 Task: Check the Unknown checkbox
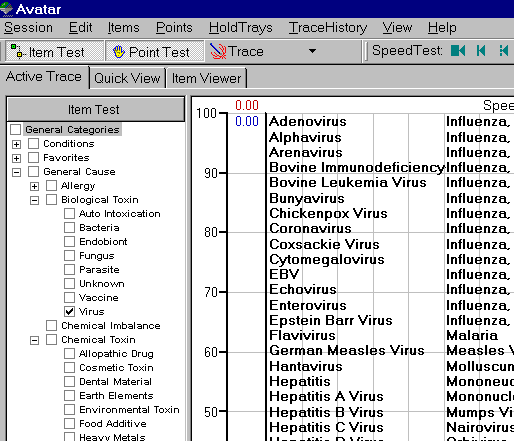click(69, 283)
